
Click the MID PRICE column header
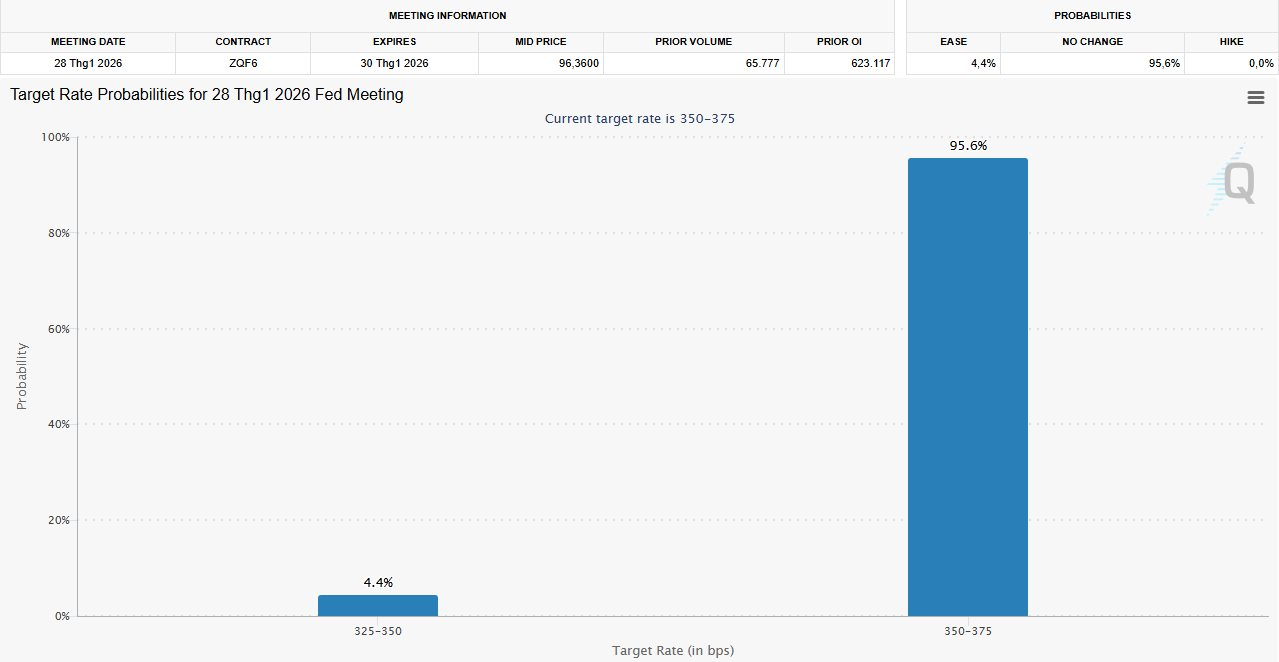pos(540,42)
